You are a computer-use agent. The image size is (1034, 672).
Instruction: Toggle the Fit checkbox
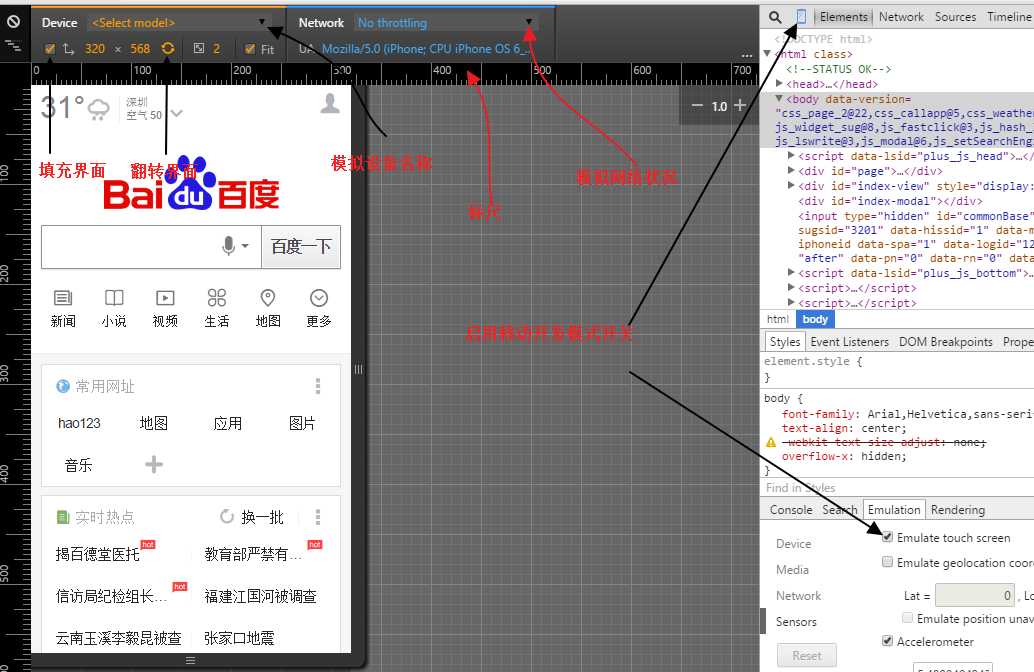click(x=249, y=49)
